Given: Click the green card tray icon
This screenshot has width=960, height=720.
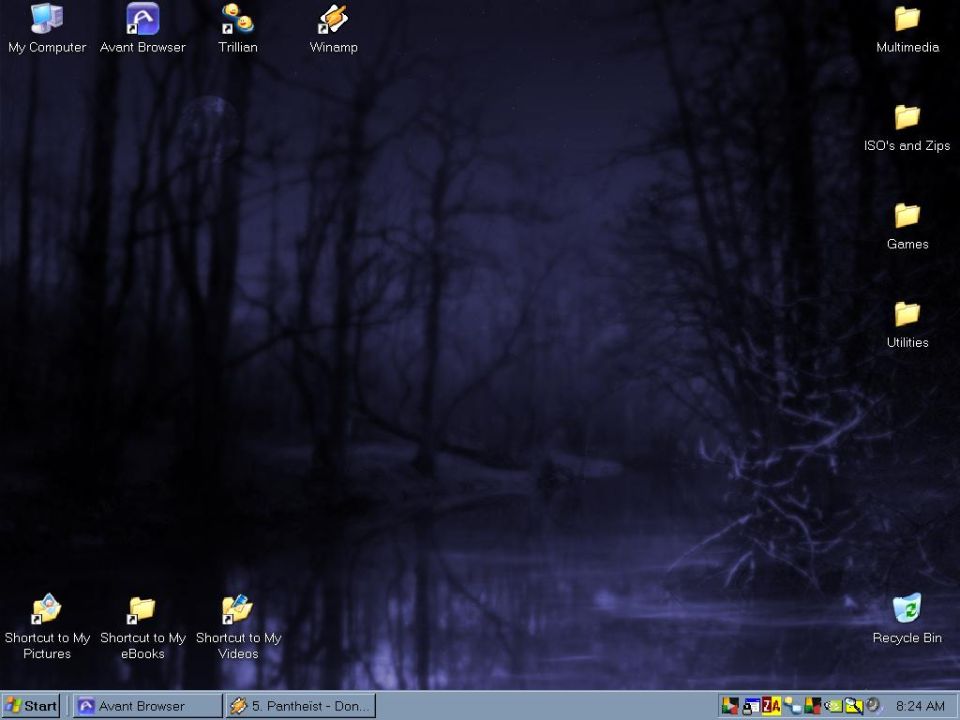Looking at the screenshot, I should click(x=833, y=706).
